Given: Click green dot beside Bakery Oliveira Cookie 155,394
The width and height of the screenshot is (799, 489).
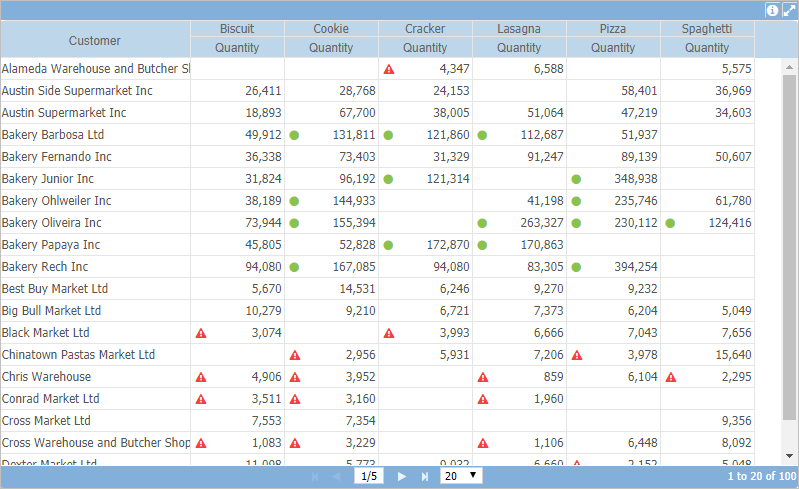Looking at the screenshot, I should pyautogui.click(x=294, y=223).
